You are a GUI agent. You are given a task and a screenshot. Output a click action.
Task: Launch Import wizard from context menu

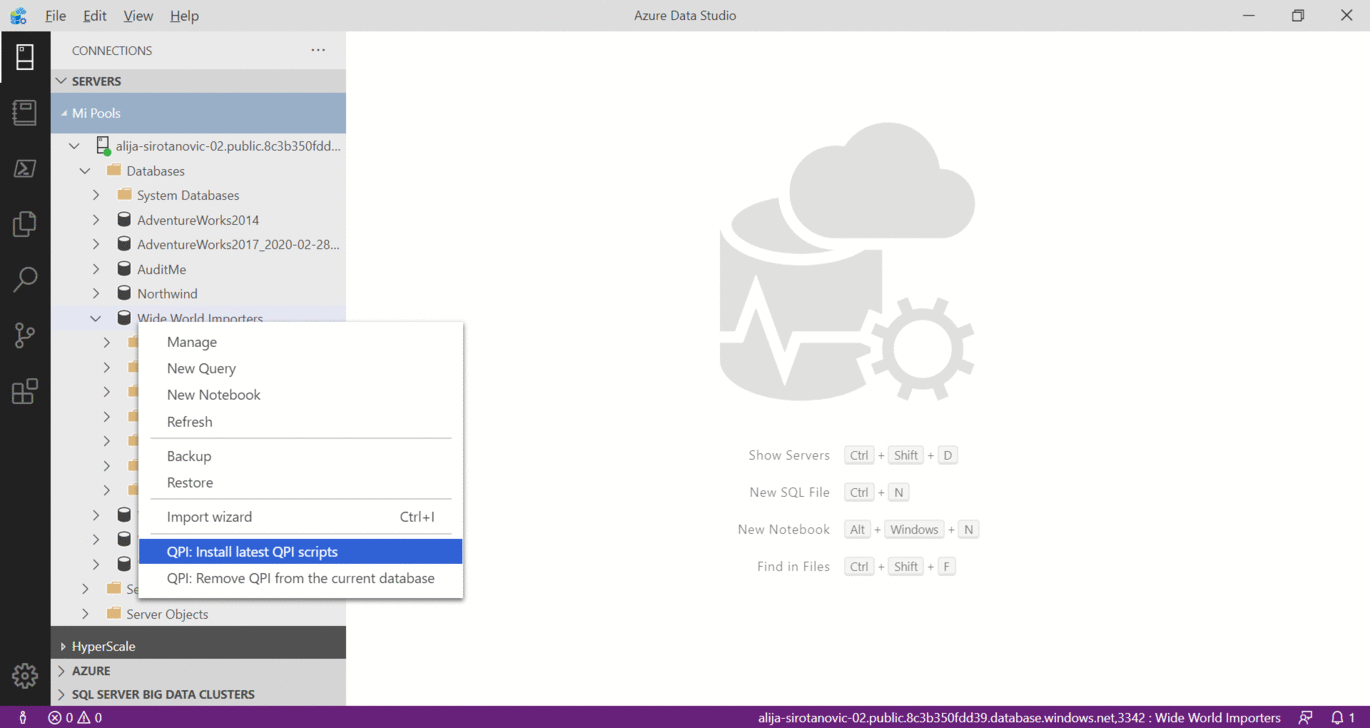(x=300, y=517)
